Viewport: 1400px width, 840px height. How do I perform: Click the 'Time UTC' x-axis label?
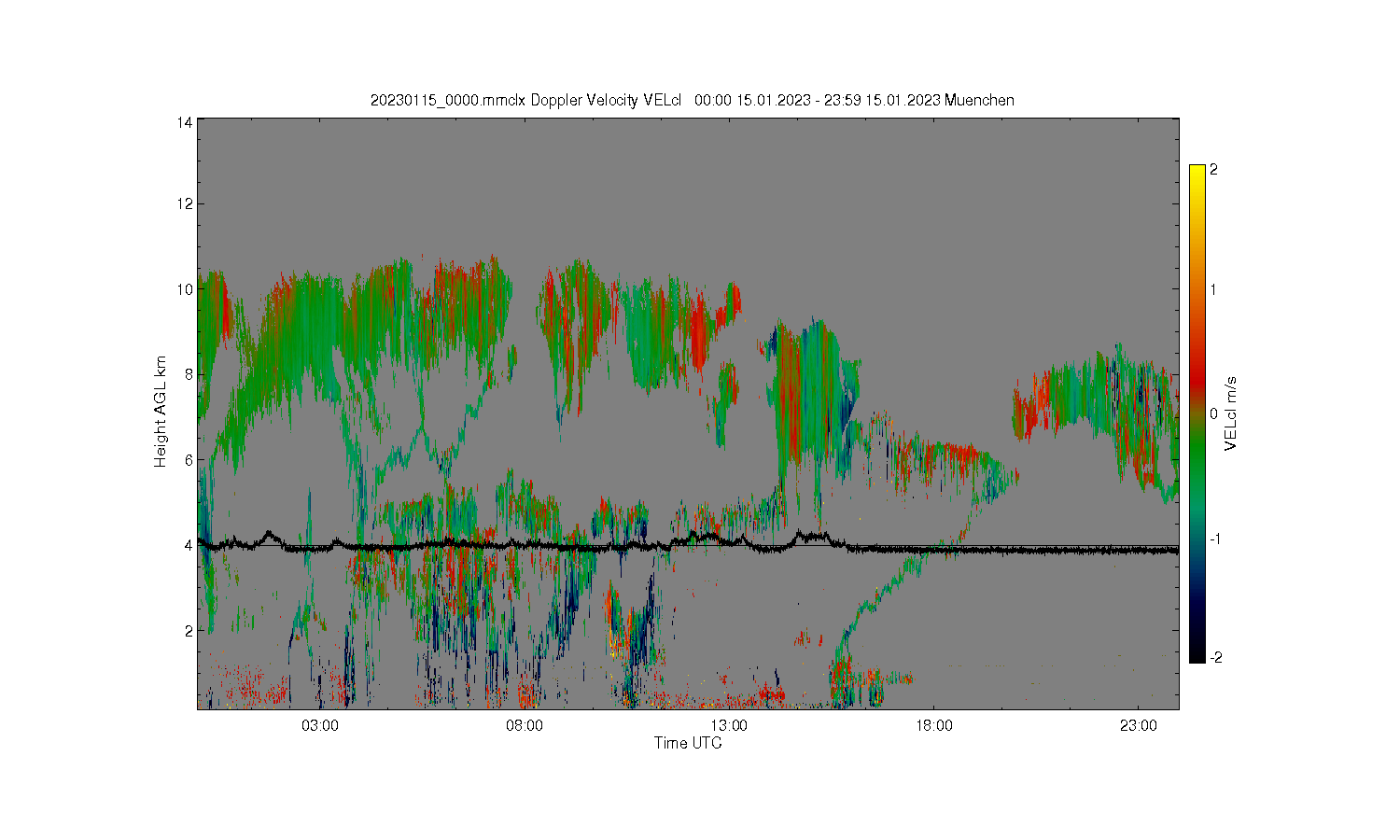coord(688,743)
